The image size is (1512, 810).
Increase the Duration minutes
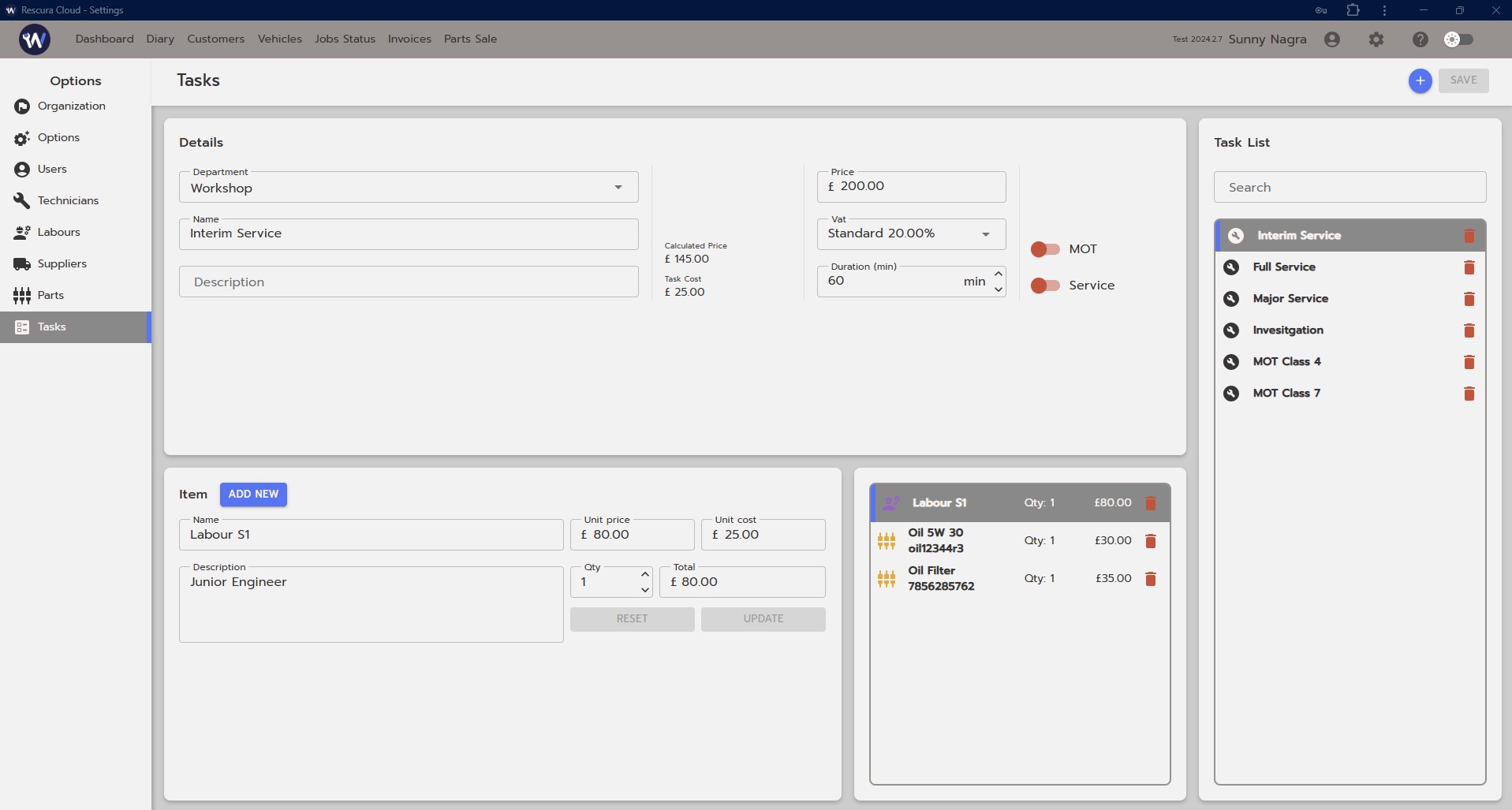999,274
